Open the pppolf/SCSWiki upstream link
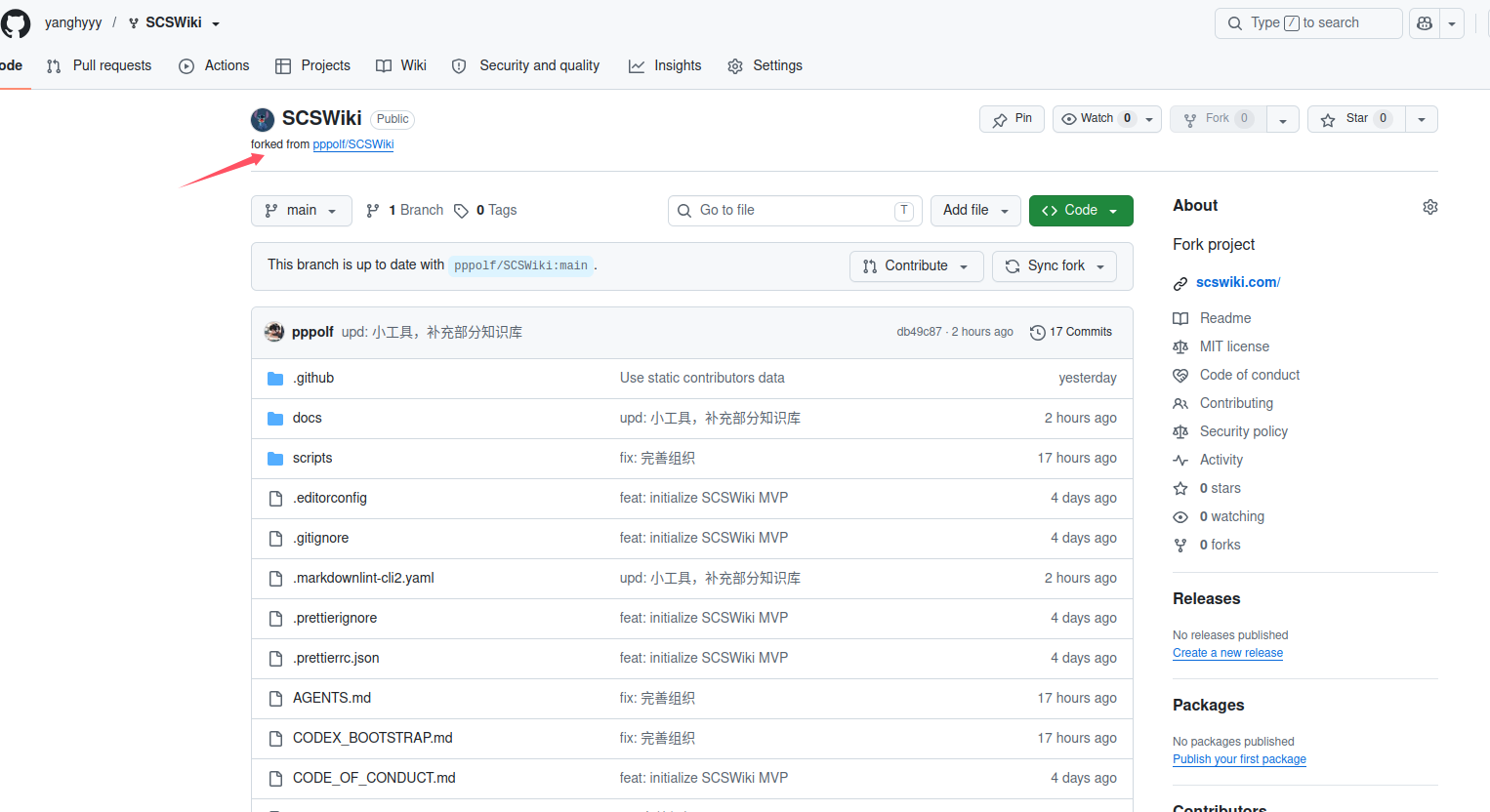Image resolution: width=1490 pixels, height=812 pixels. point(353,144)
